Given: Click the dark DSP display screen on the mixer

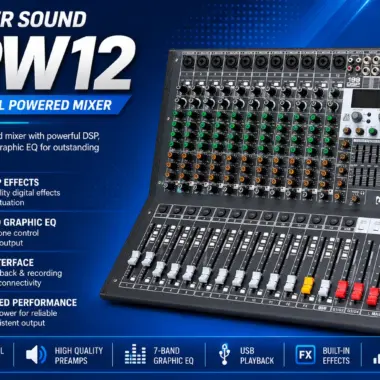Looking at the screenshot, I should tap(365, 98).
